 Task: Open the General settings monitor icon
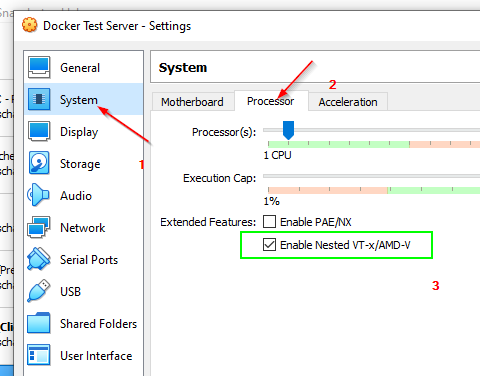(x=39, y=67)
